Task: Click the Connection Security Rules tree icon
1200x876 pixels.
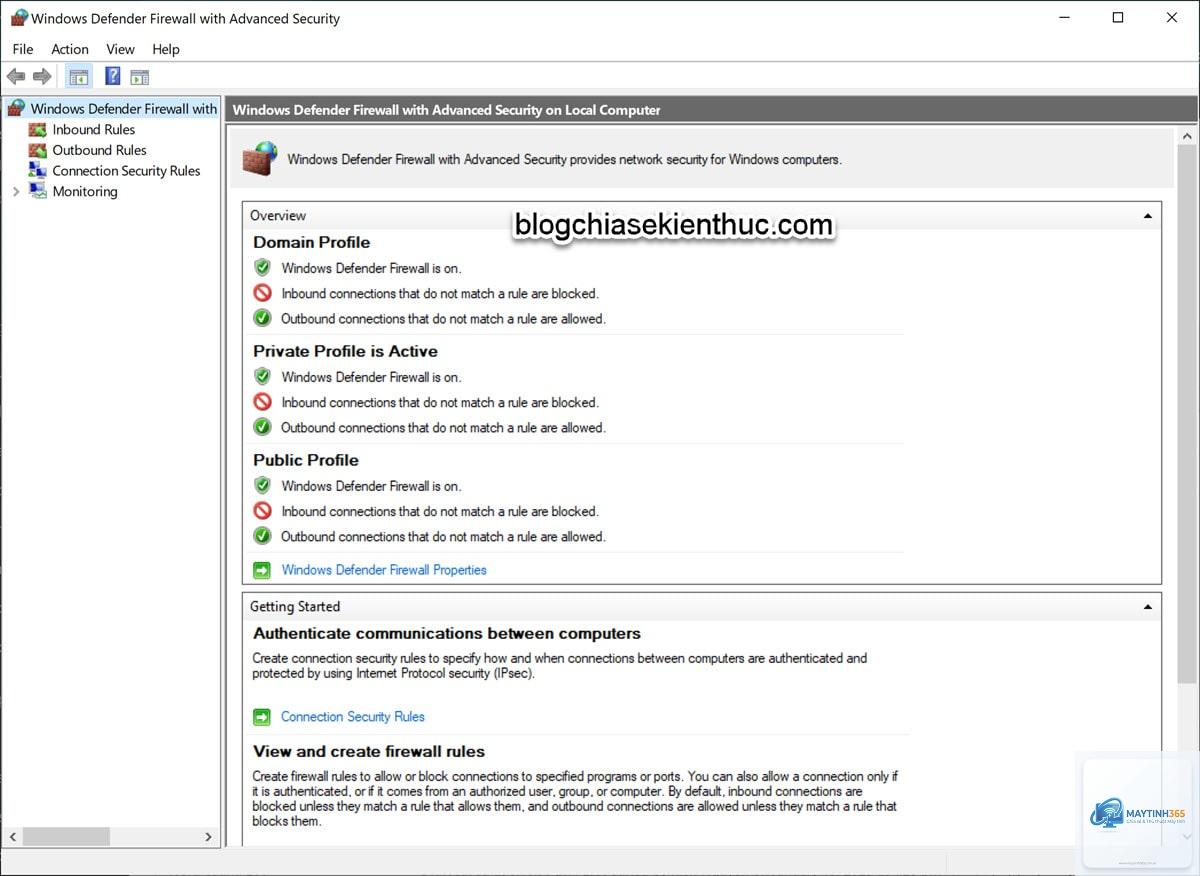Action: pyautogui.click(x=38, y=171)
